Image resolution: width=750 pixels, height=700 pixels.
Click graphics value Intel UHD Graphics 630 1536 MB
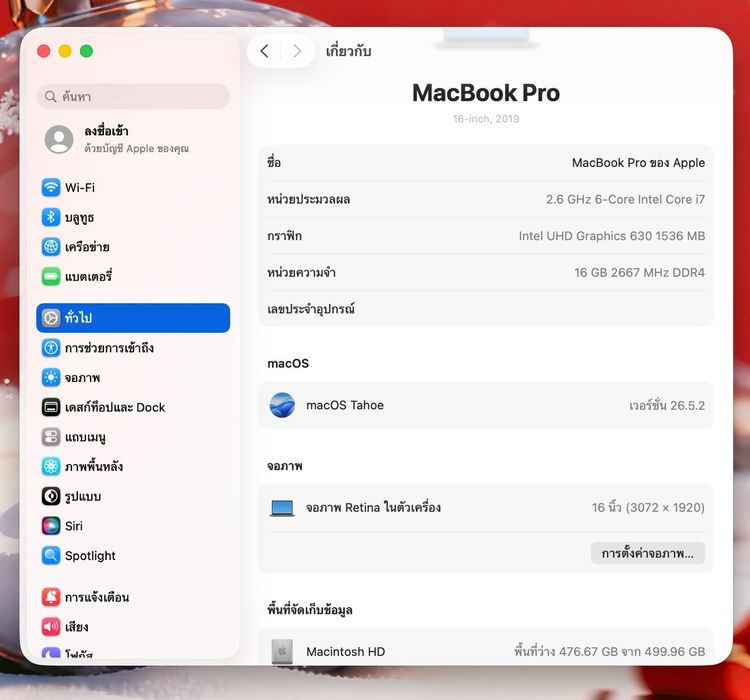[612, 236]
